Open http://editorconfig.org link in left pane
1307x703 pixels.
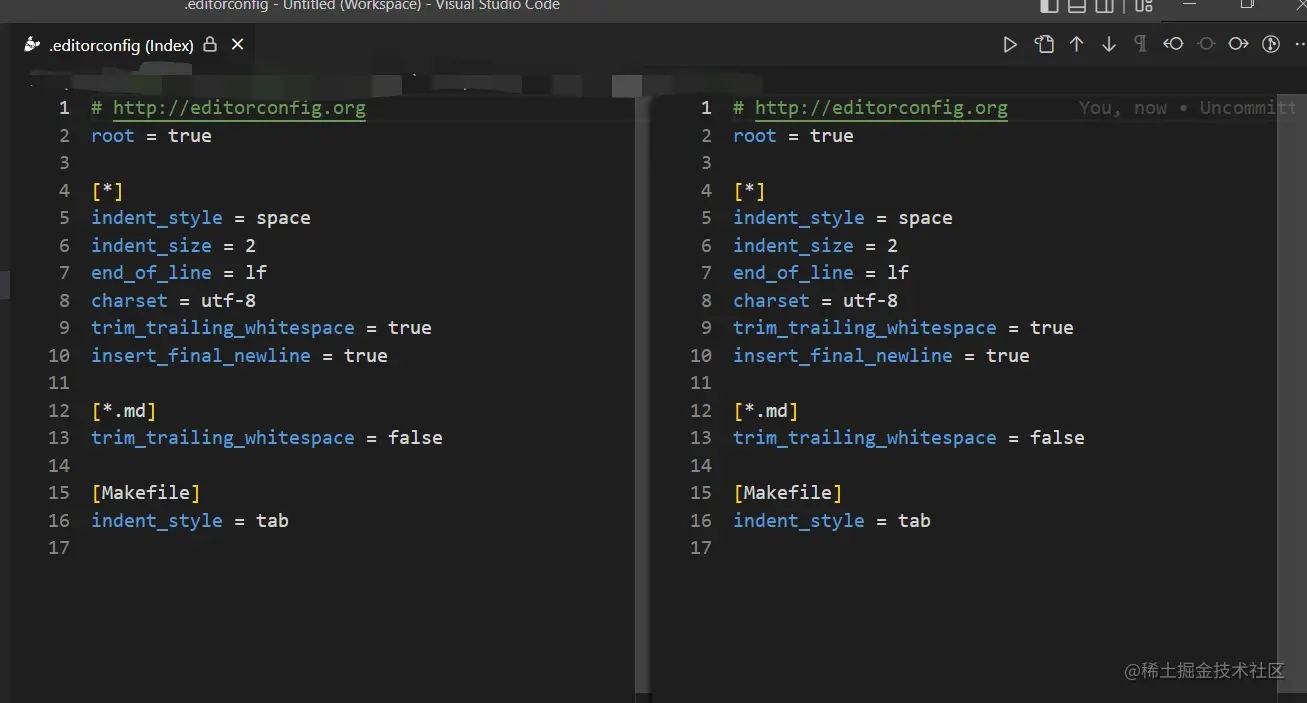tap(239, 108)
